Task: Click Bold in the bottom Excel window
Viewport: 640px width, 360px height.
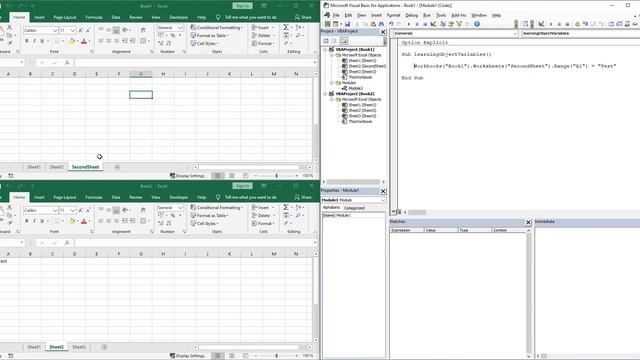Action: 27,221
